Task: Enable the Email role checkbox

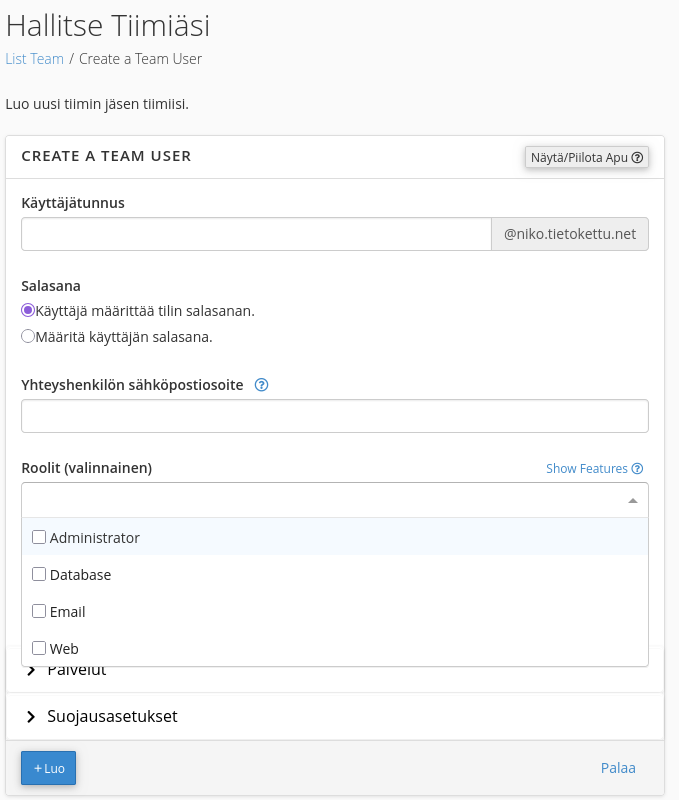Action: pyautogui.click(x=39, y=611)
